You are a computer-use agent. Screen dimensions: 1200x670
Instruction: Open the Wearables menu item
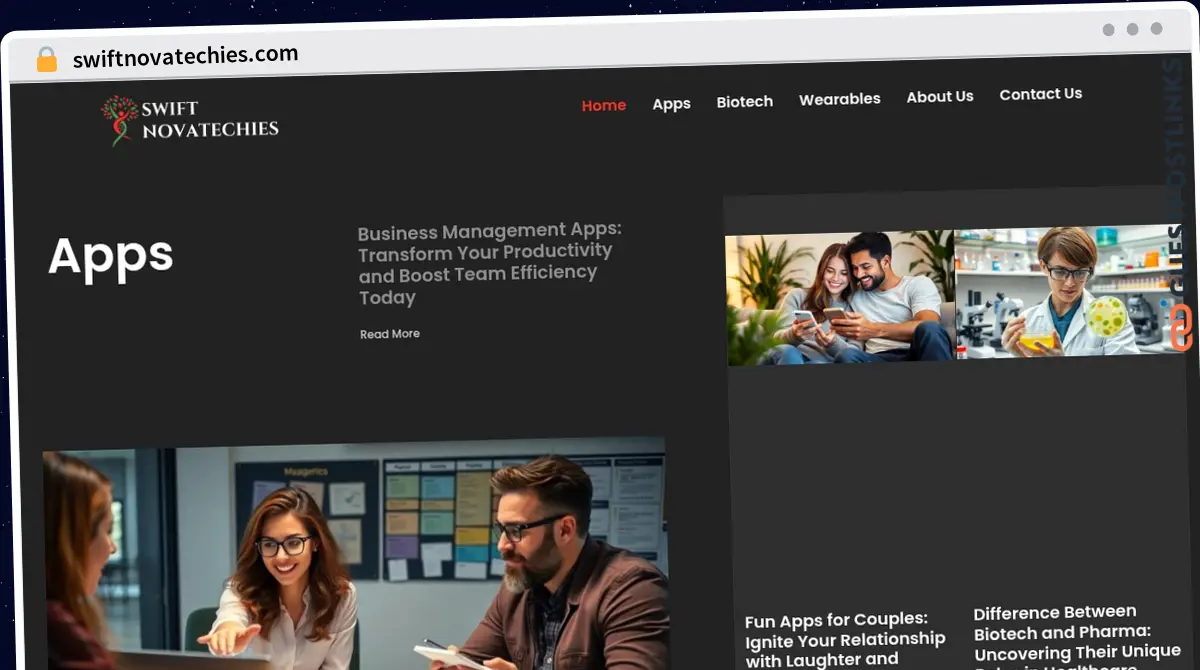[x=839, y=99]
